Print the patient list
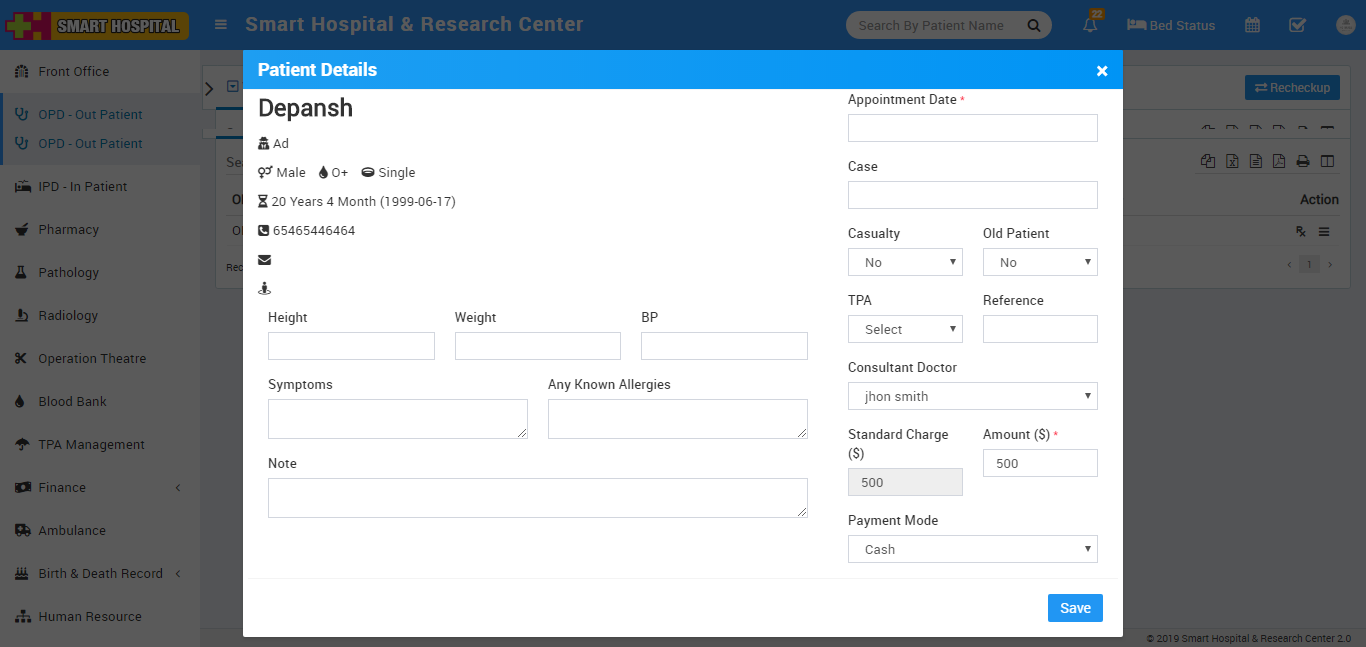 1303,162
